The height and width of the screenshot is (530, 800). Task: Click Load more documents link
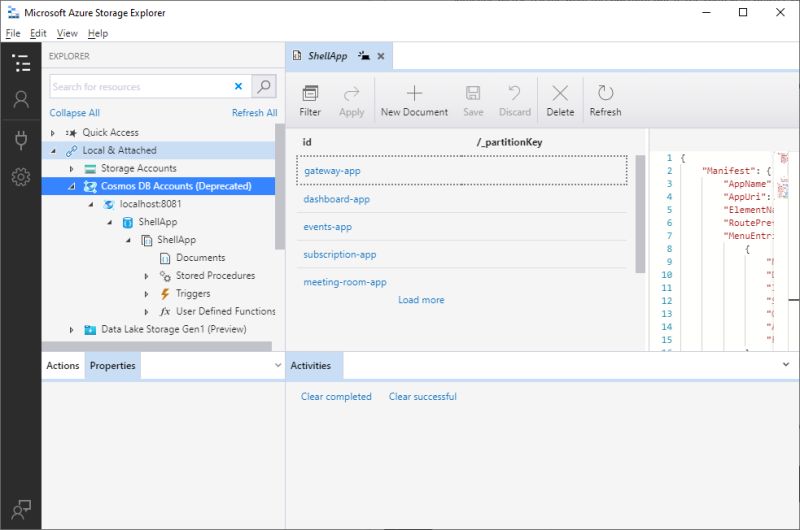click(421, 300)
